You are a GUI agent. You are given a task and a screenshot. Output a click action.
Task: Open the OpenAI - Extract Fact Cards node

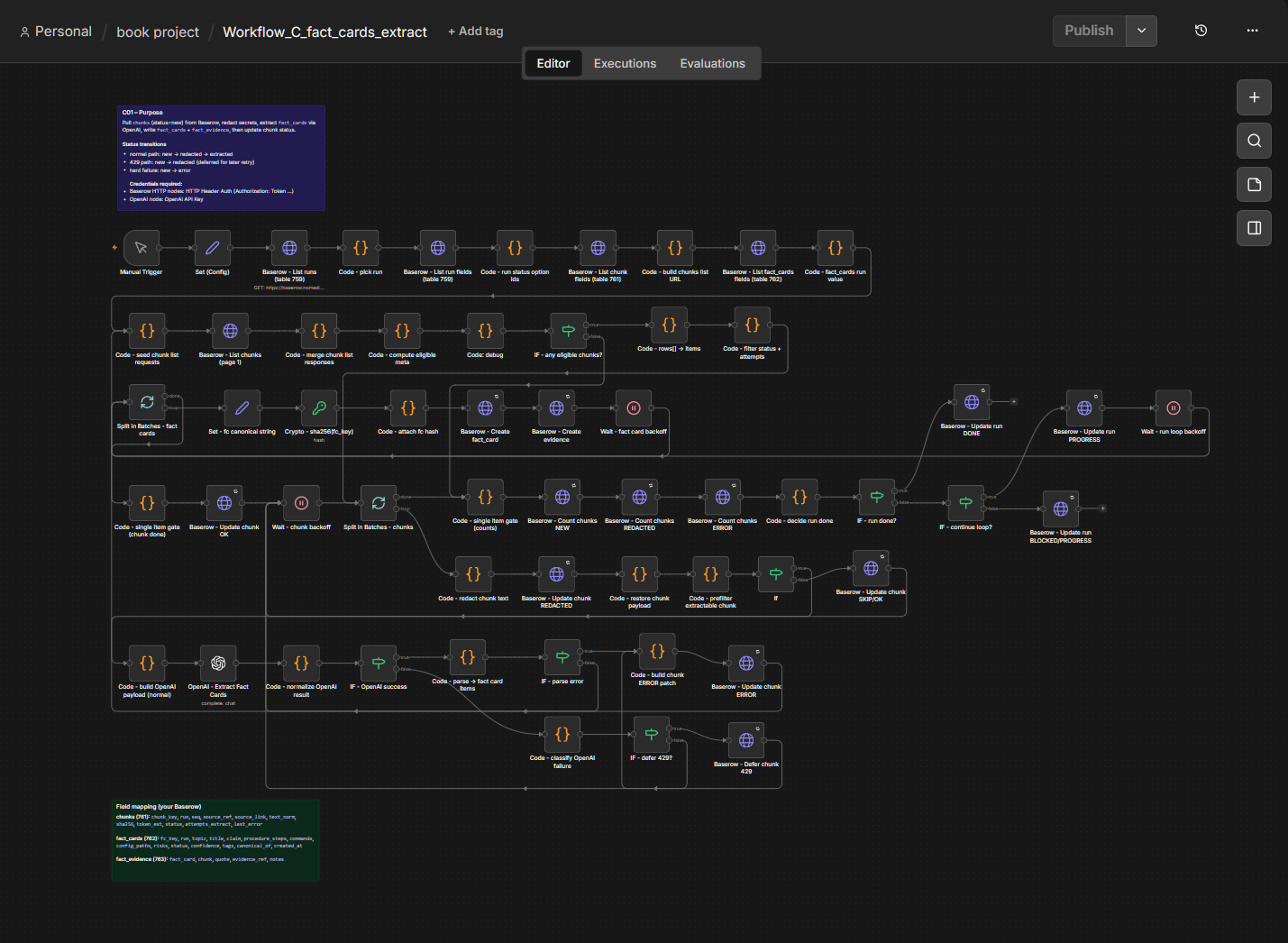(x=218, y=664)
